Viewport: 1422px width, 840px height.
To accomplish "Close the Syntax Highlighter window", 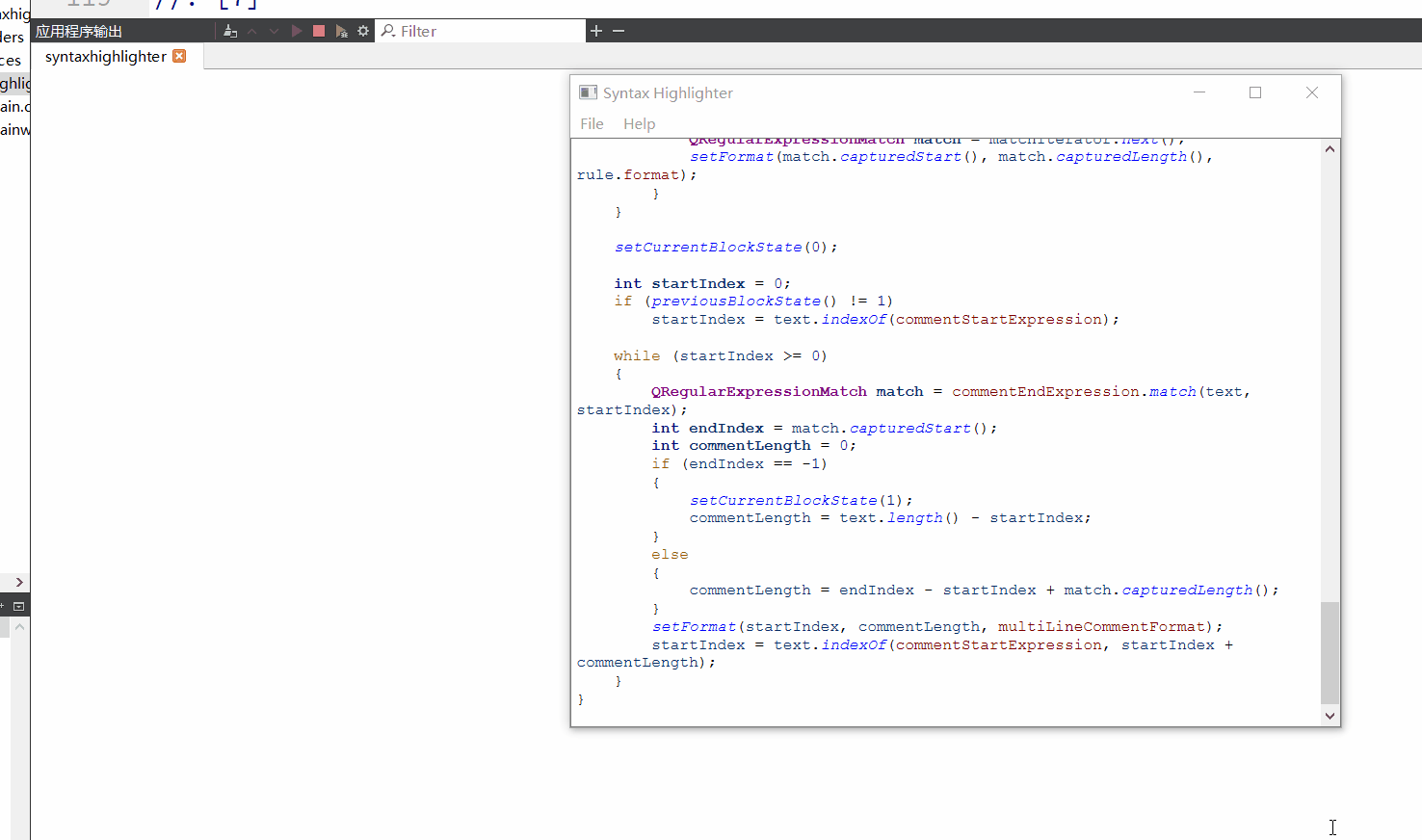I will [1312, 92].
